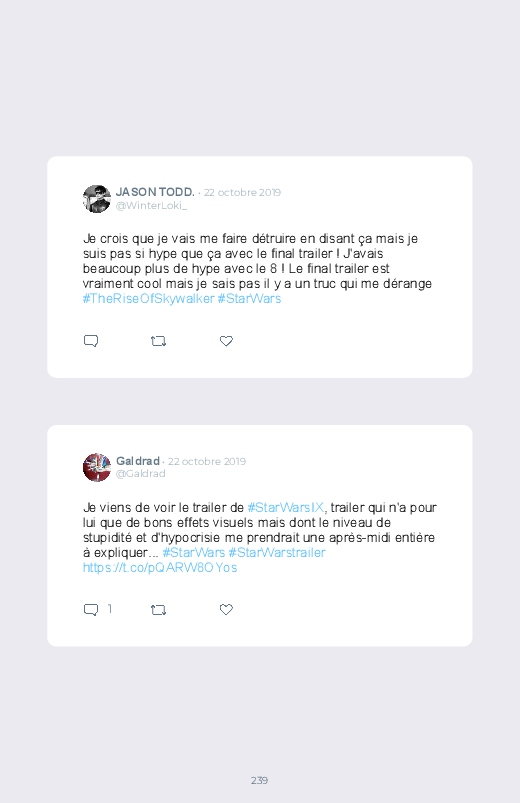Click the @Galdrad handle
The image size is (520, 803).
(x=140, y=474)
